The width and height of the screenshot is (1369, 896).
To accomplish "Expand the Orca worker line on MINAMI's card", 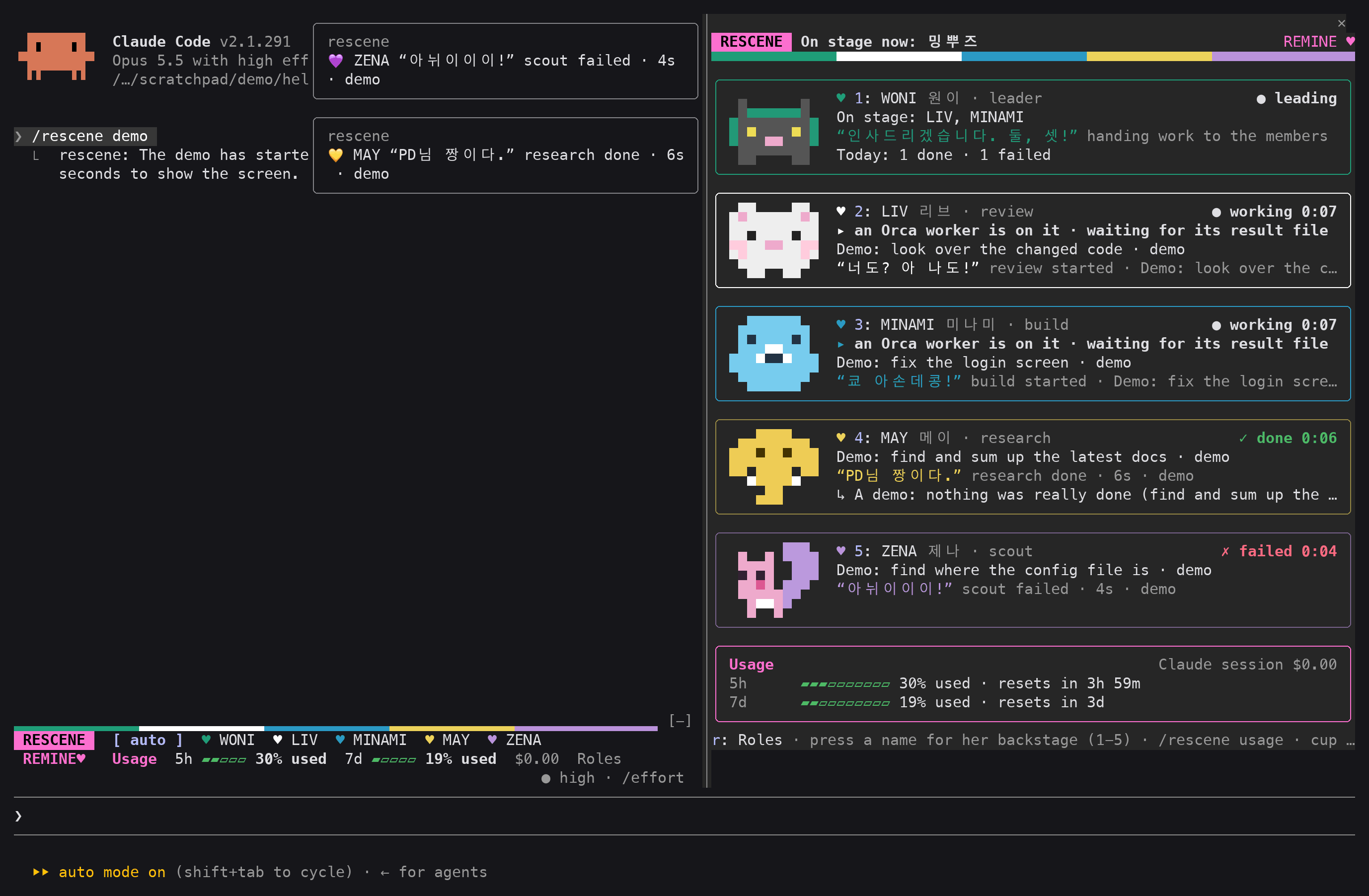I will 1082,344.
